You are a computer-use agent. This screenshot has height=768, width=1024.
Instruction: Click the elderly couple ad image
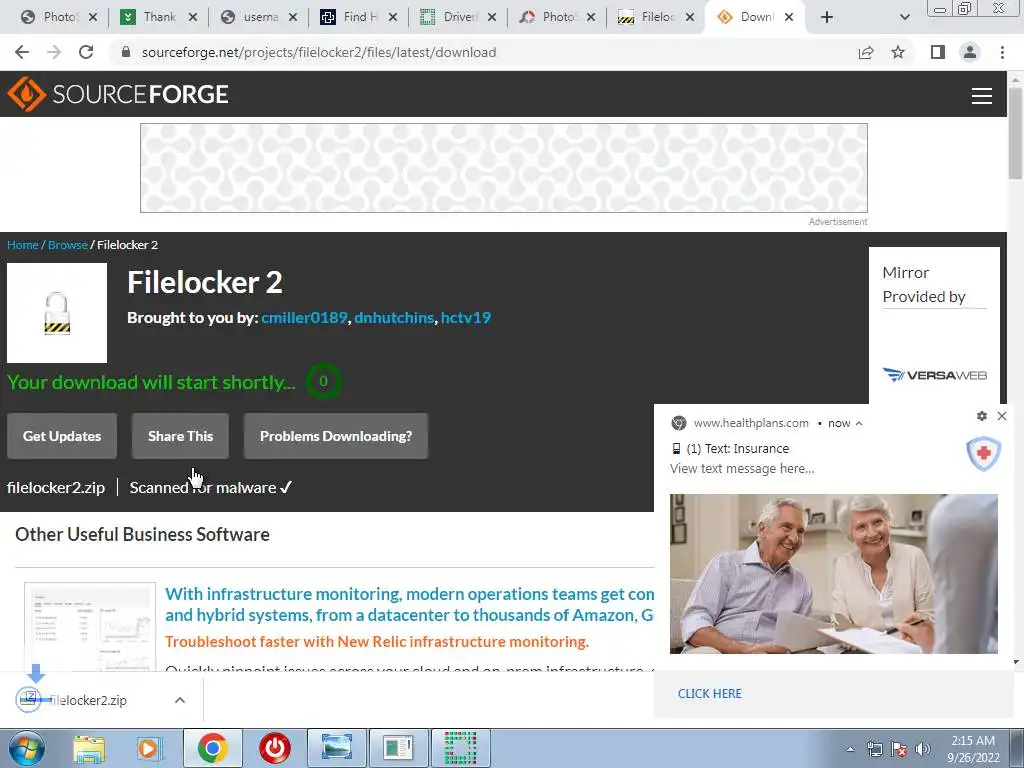coord(833,573)
